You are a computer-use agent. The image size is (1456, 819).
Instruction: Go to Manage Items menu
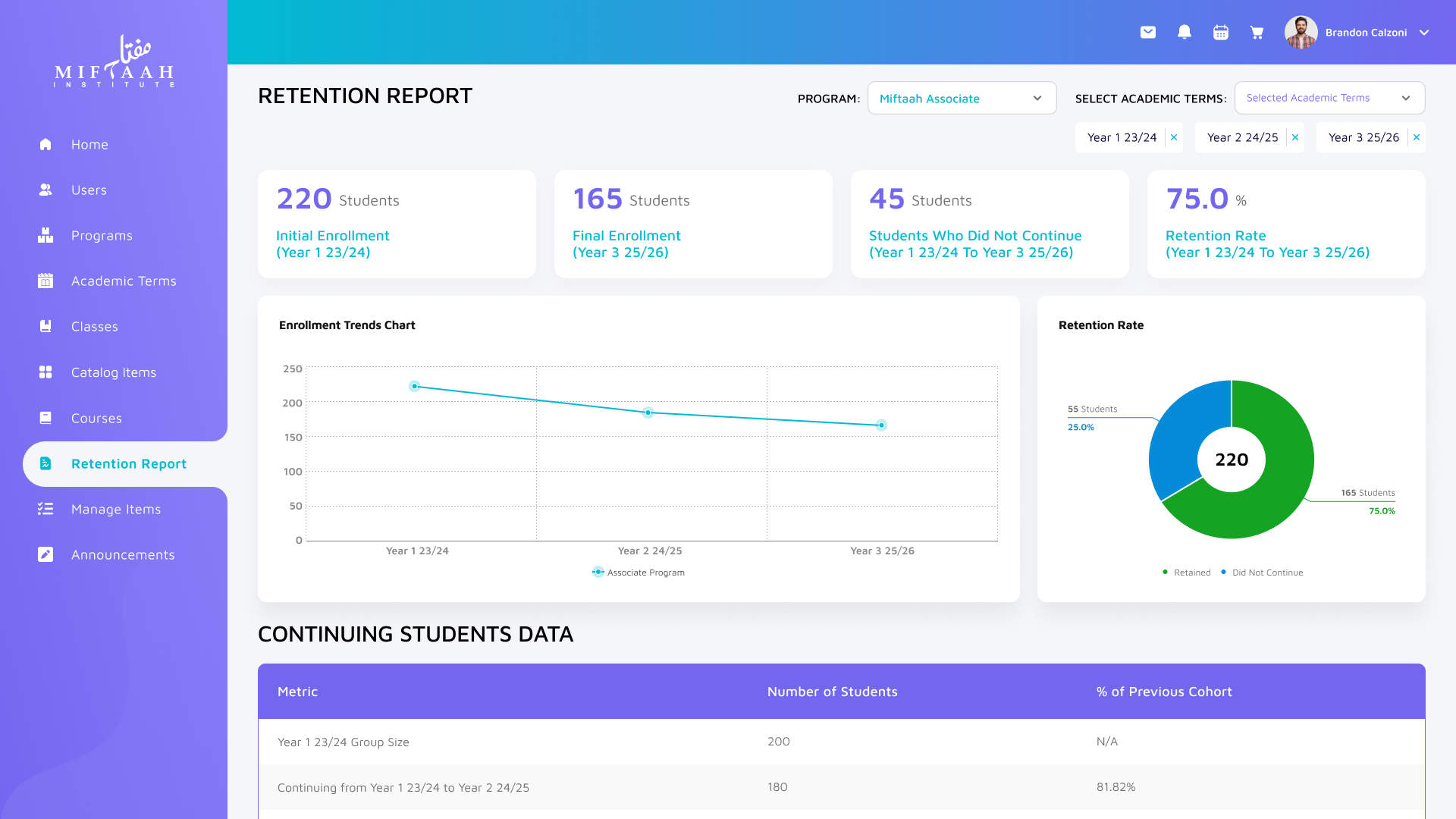pyautogui.click(x=116, y=510)
